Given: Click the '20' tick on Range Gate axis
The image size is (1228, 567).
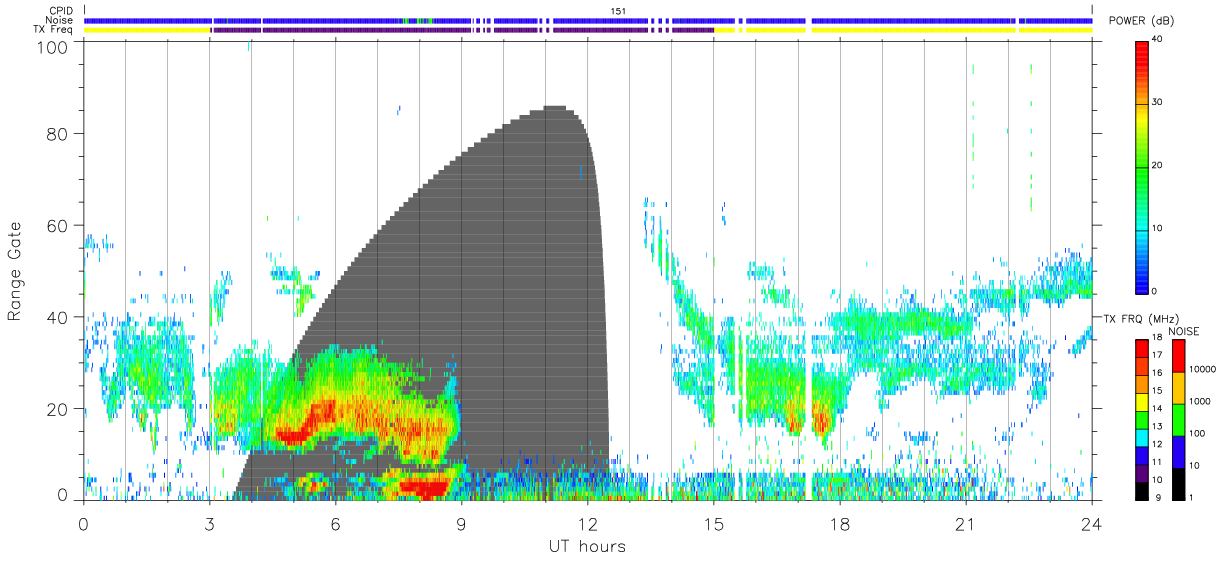Looking at the screenshot, I should 58,409.
